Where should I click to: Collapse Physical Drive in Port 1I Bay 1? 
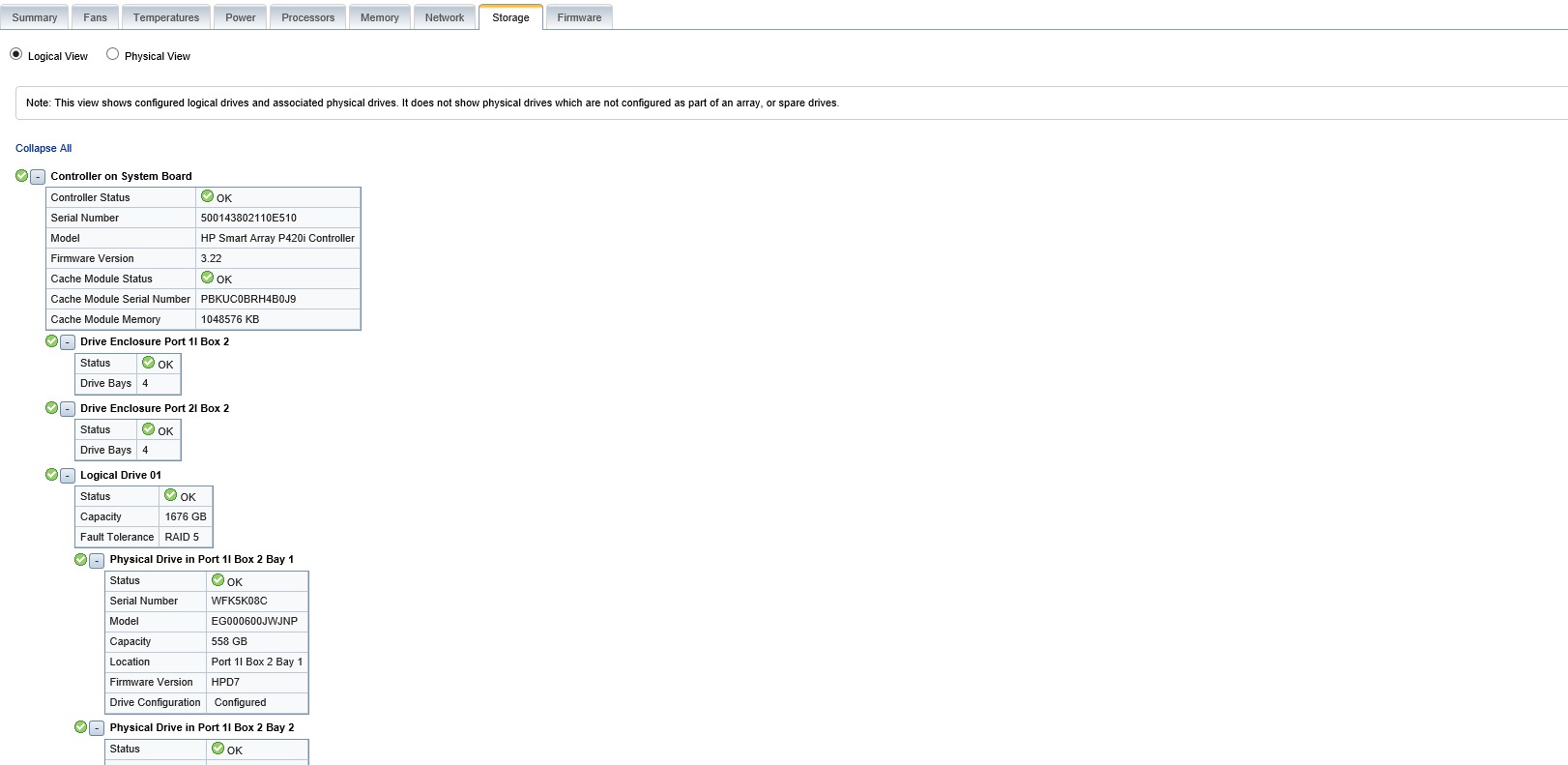click(97, 560)
